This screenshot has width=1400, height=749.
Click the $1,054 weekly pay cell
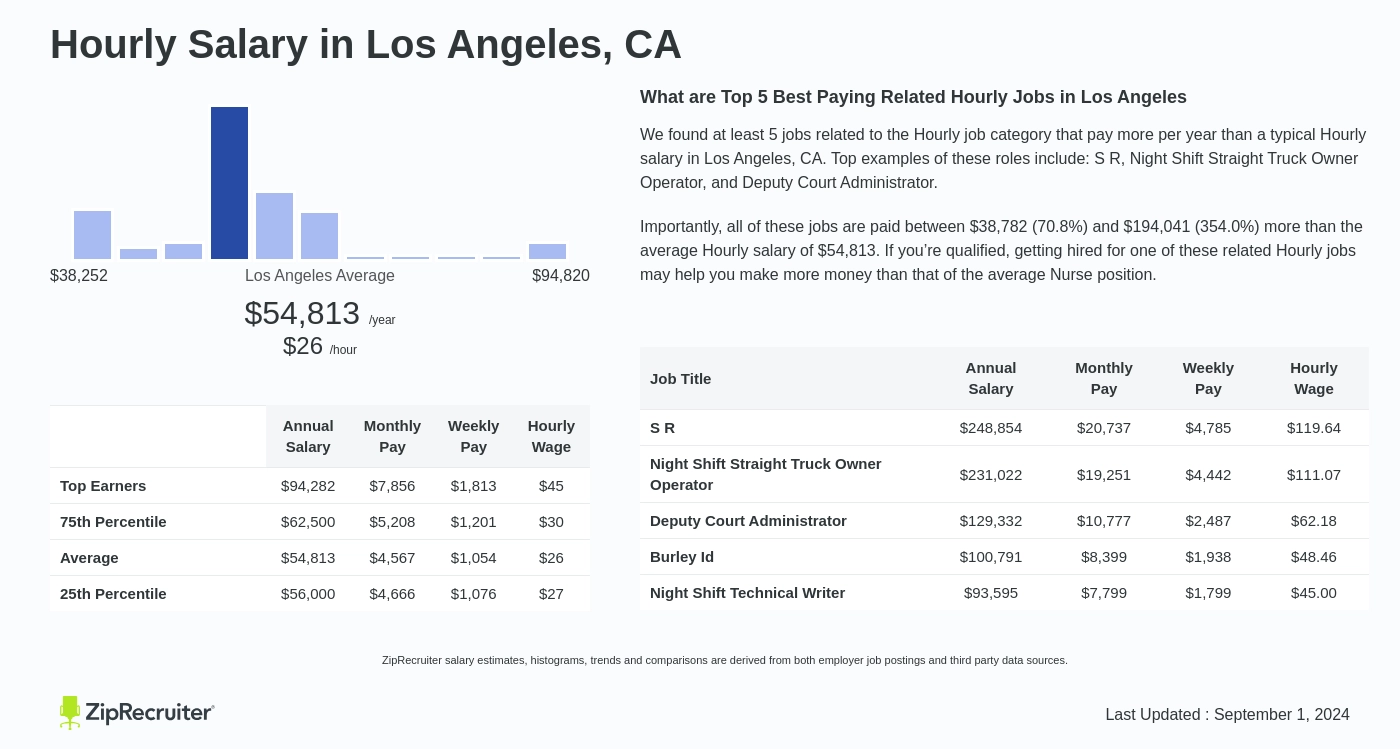pos(473,558)
